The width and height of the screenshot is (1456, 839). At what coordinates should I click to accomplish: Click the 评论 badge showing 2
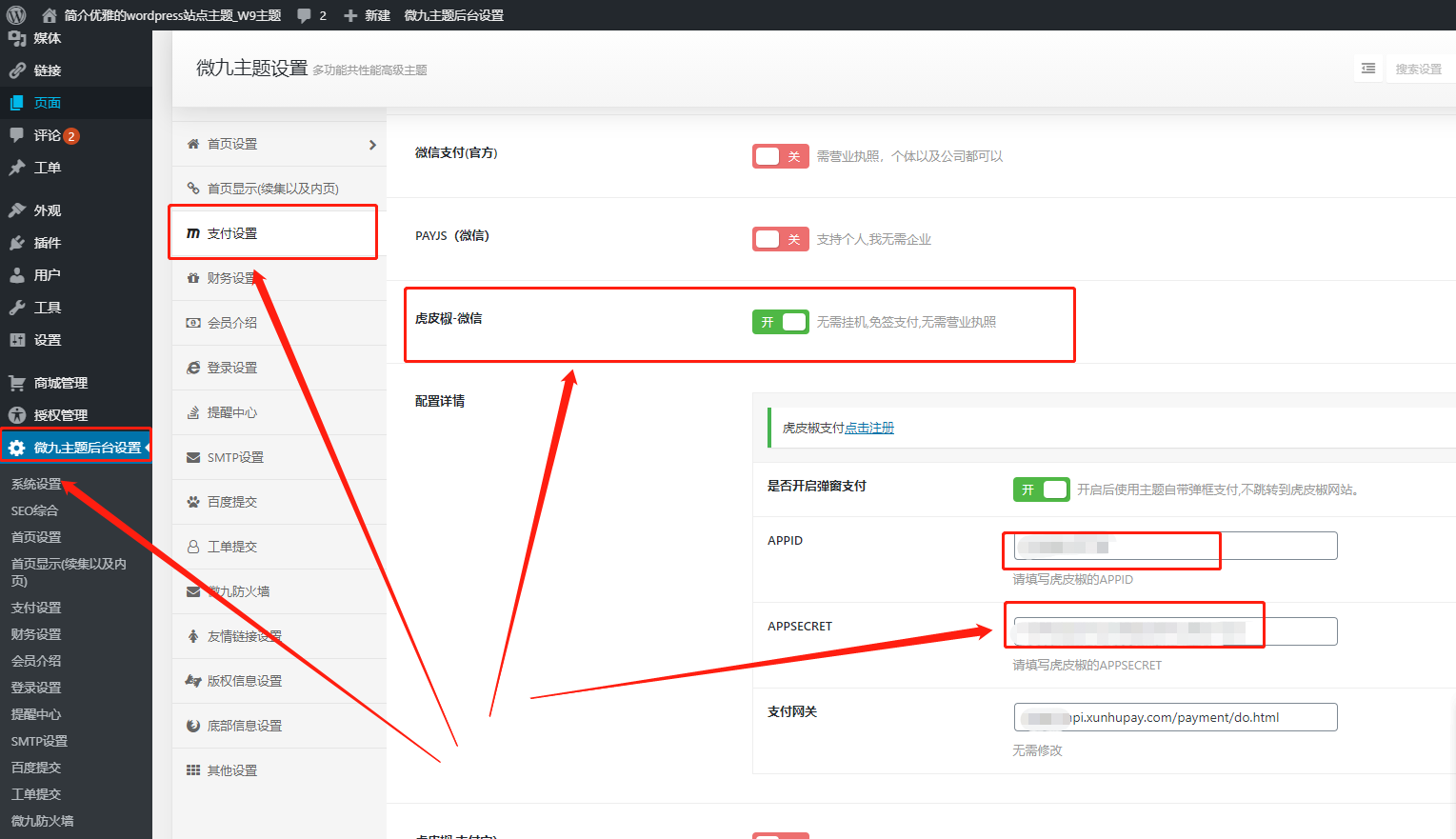coord(71,136)
